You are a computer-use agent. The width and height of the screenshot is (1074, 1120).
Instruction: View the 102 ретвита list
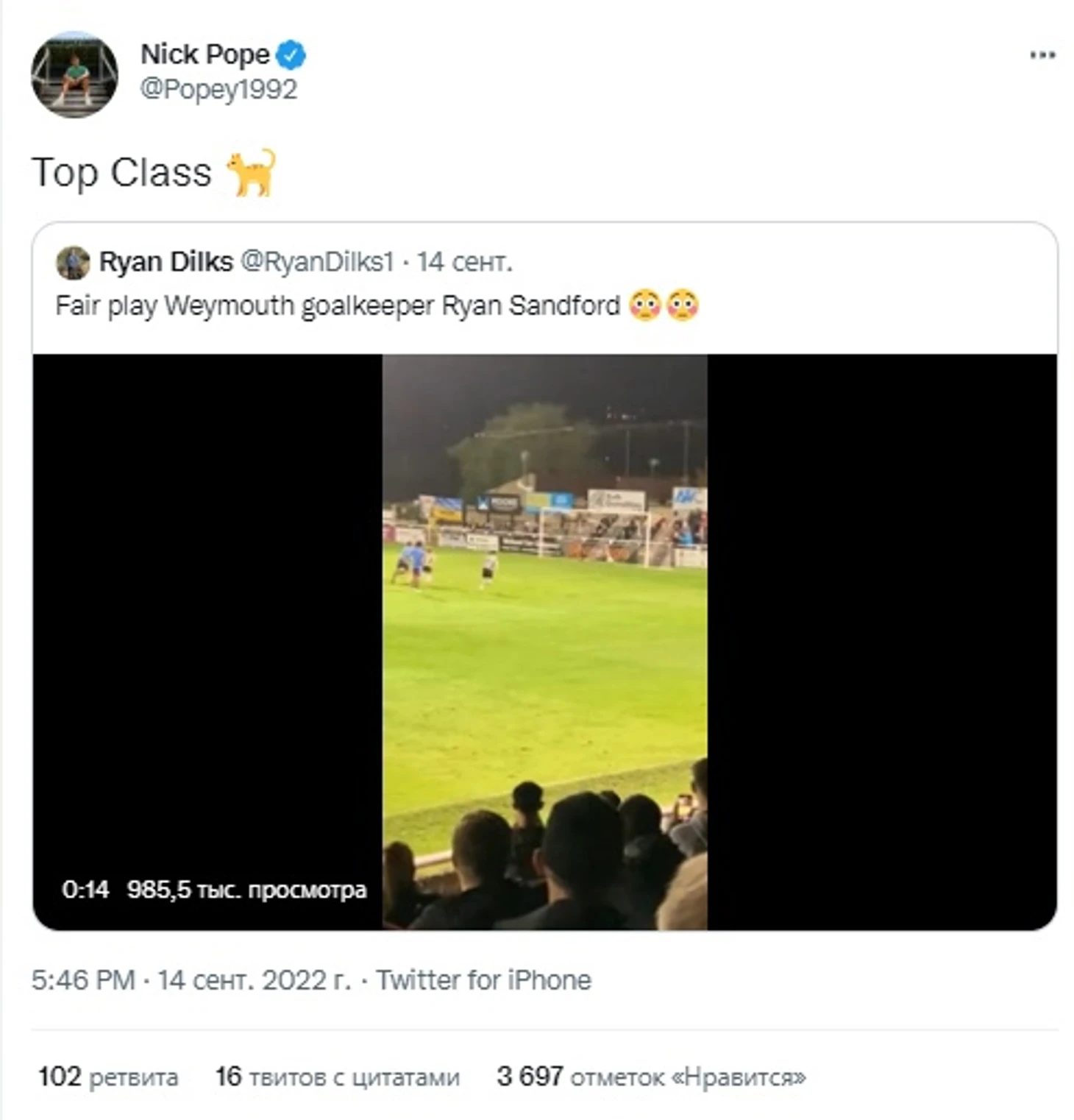pyautogui.click(x=108, y=1077)
